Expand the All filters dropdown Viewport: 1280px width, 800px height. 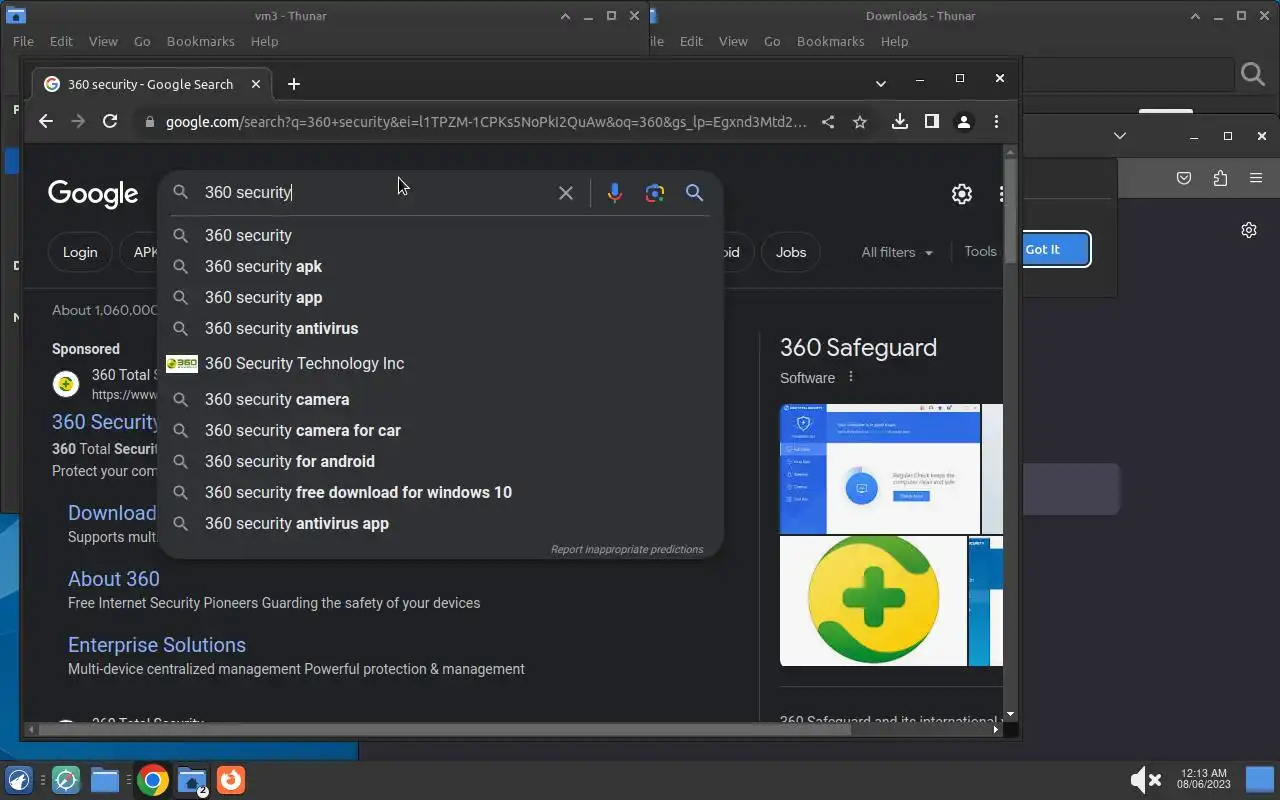(897, 252)
